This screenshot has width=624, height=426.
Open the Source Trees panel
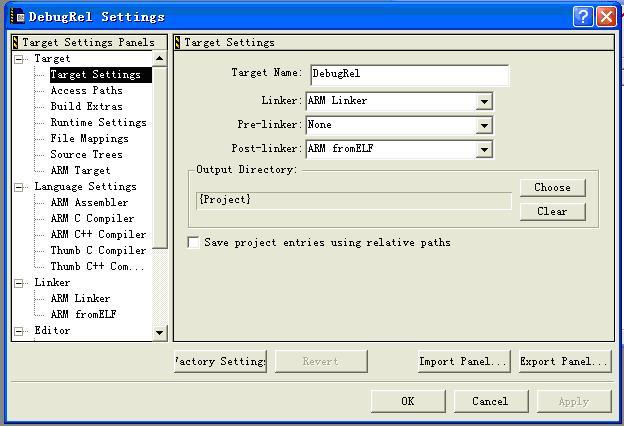[x=86, y=154]
